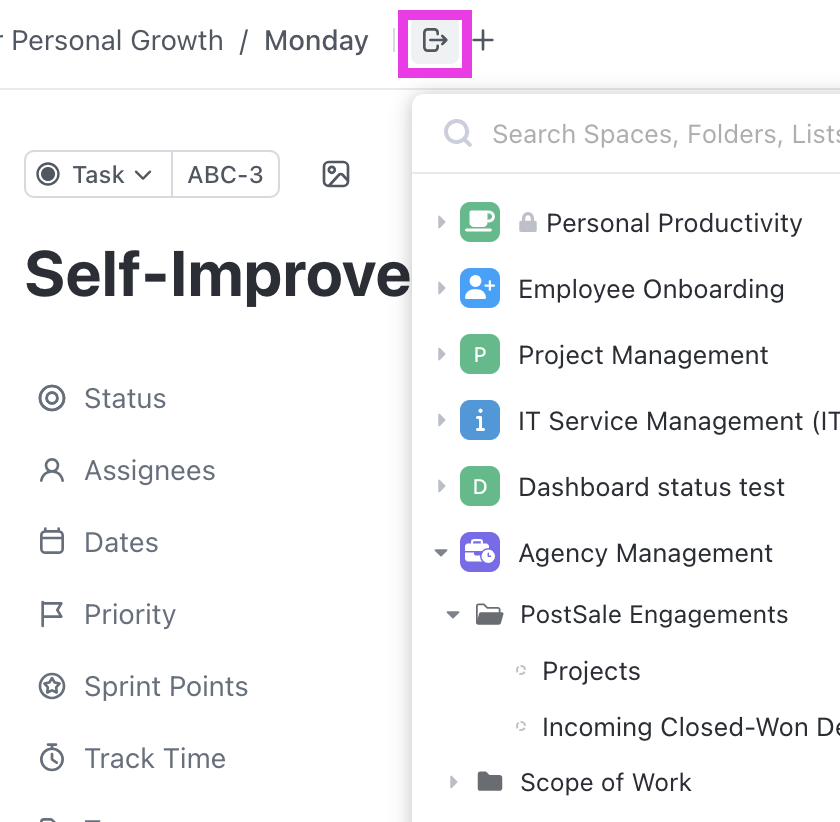Open the Projects list under PostSale Engagements
Screen dimensions: 840x822
[x=591, y=671]
